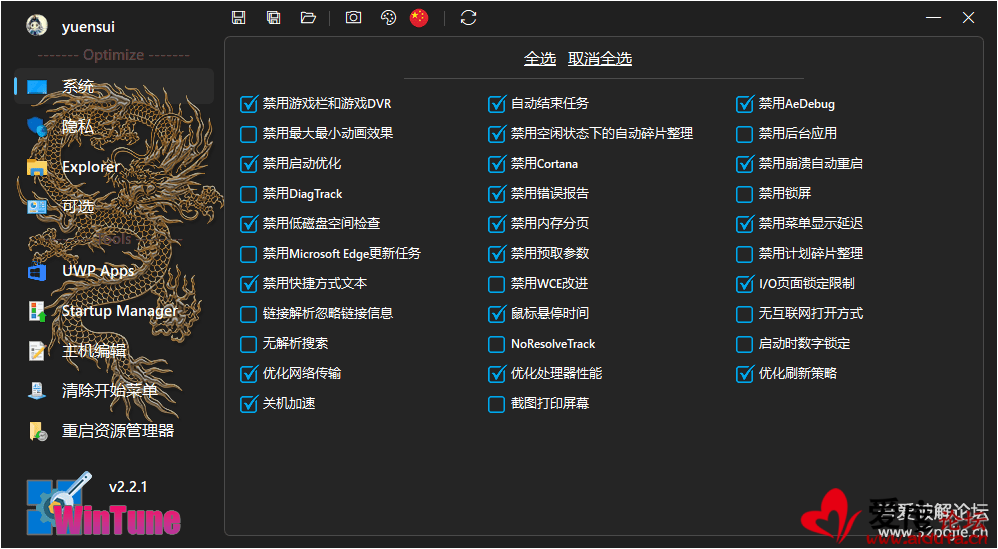The width and height of the screenshot is (998, 549).
Task: Click the 主机编辑 notepad icon
Action: (37, 351)
